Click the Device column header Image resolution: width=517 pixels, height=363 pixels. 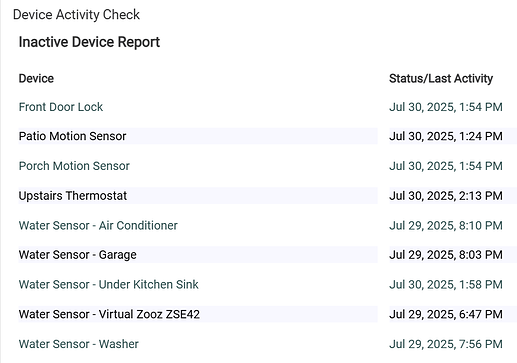click(x=36, y=79)
